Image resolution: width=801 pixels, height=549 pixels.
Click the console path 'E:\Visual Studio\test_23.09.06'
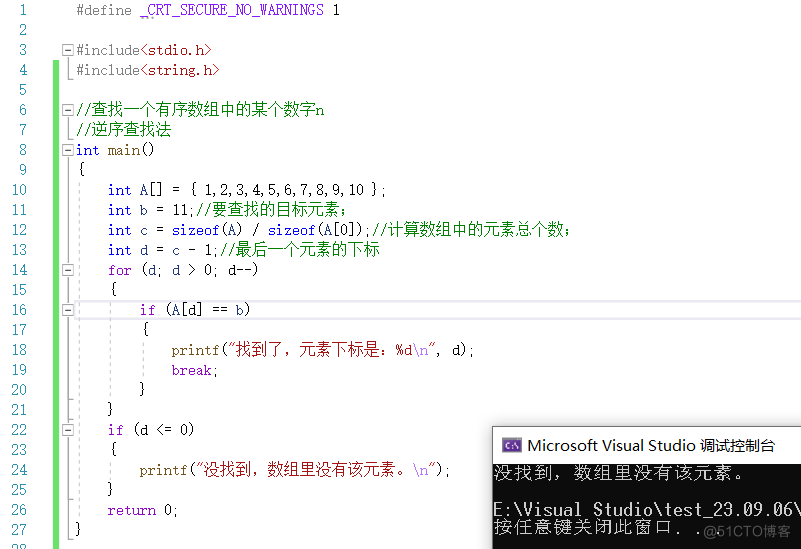pyautogui.click(x=643, y=509)
